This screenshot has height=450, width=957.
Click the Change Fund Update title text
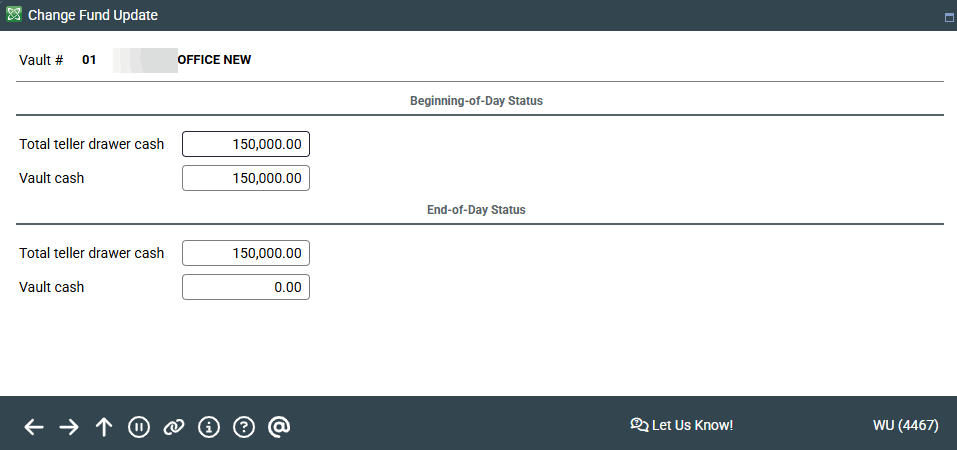[x=92, y=15]
